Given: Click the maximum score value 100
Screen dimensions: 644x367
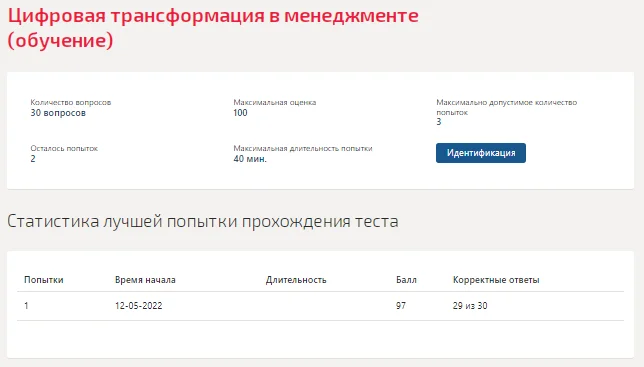Looking at the screenshot, I should tap(240, 113).
